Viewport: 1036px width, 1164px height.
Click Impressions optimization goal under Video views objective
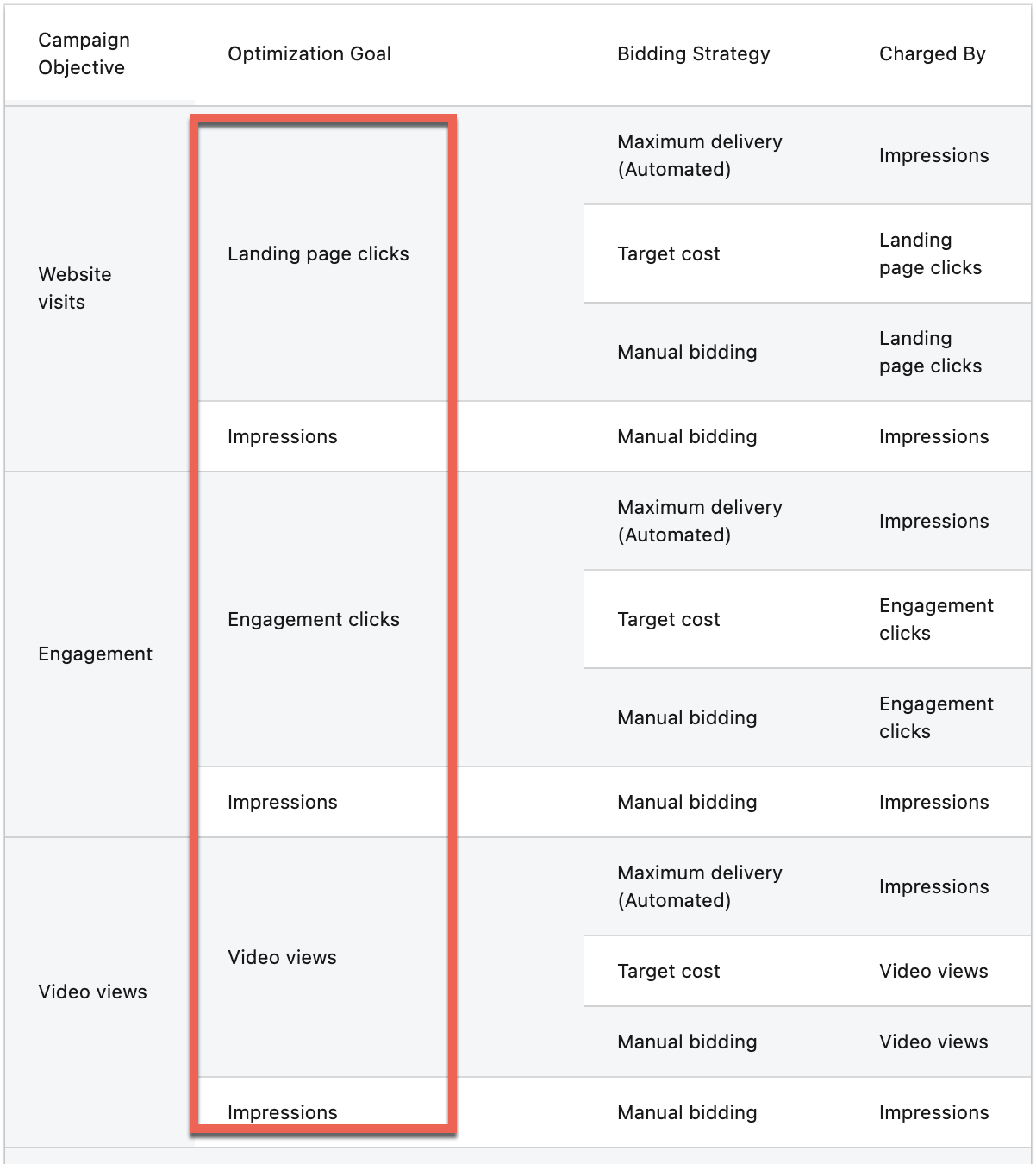(282, 1112)
